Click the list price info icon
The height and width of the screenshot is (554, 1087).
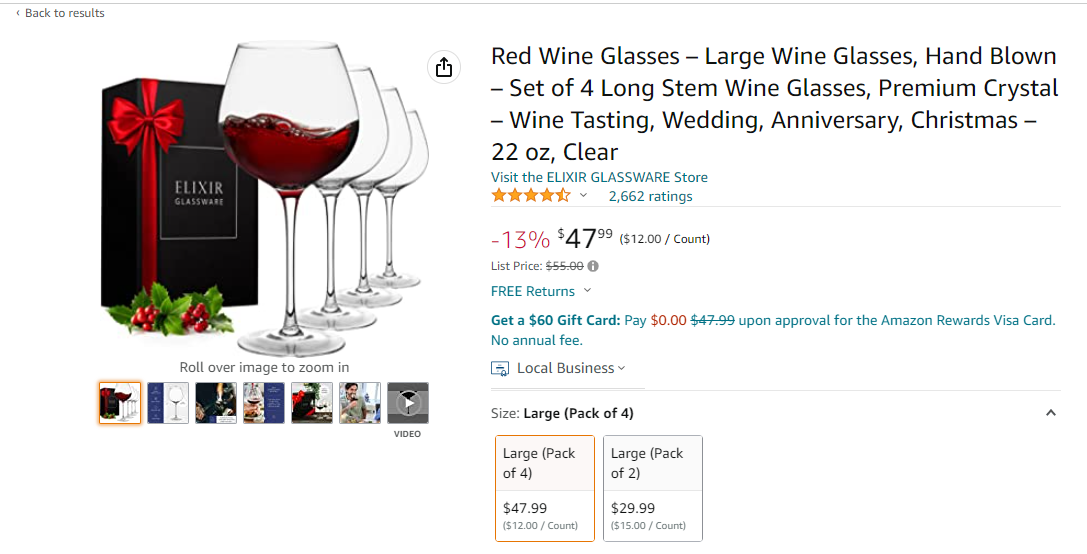point(593,266)
